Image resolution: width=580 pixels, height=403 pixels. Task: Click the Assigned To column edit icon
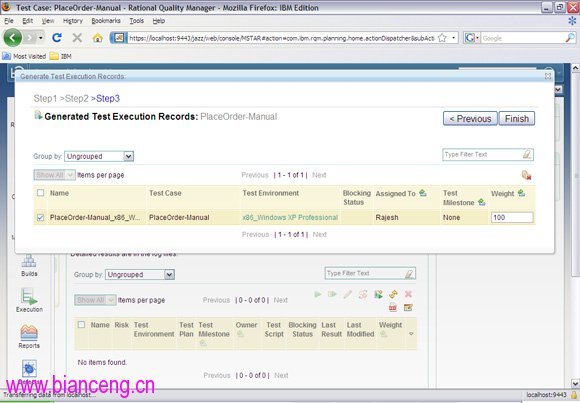pyautogui.click(x=423, y=193)
